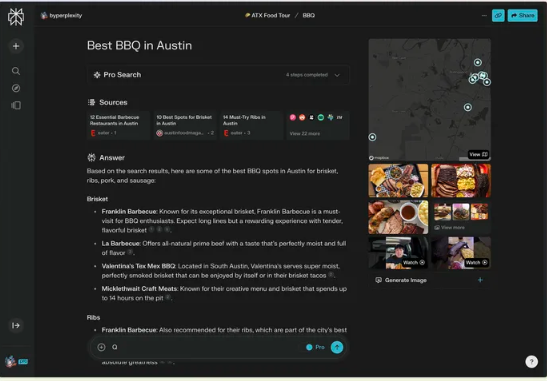Click the 'Best BBQ in Austin' title
This screenshot has height=381, width=547.
point(139,46)
